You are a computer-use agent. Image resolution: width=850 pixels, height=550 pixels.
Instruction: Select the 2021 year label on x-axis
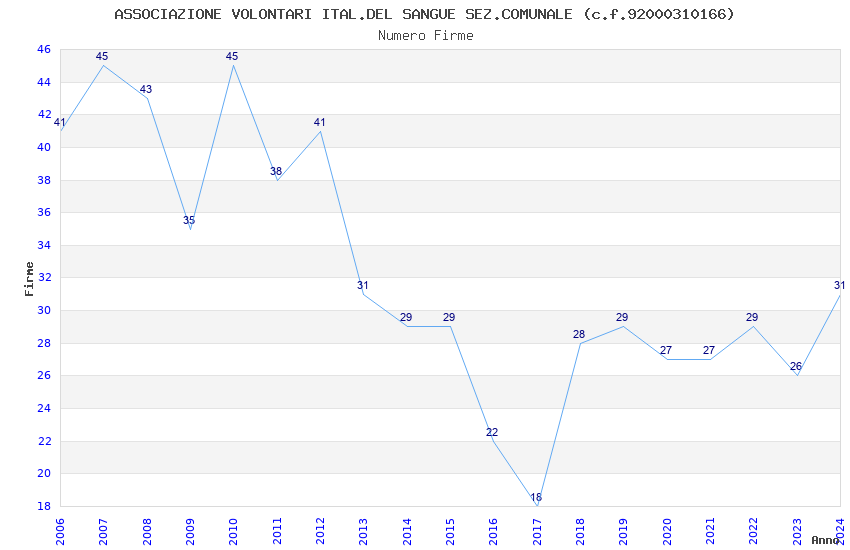[710, 531]
